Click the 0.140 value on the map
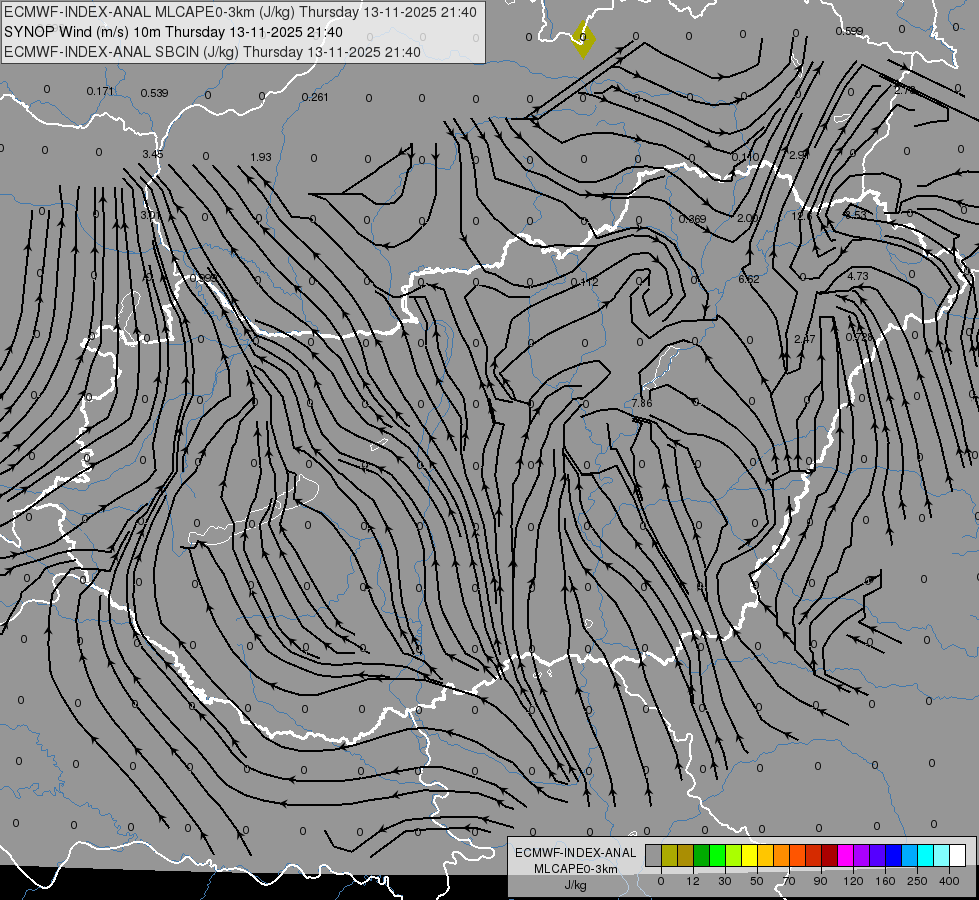The height and width of the screenshot is (900, 979). [745, 157]
